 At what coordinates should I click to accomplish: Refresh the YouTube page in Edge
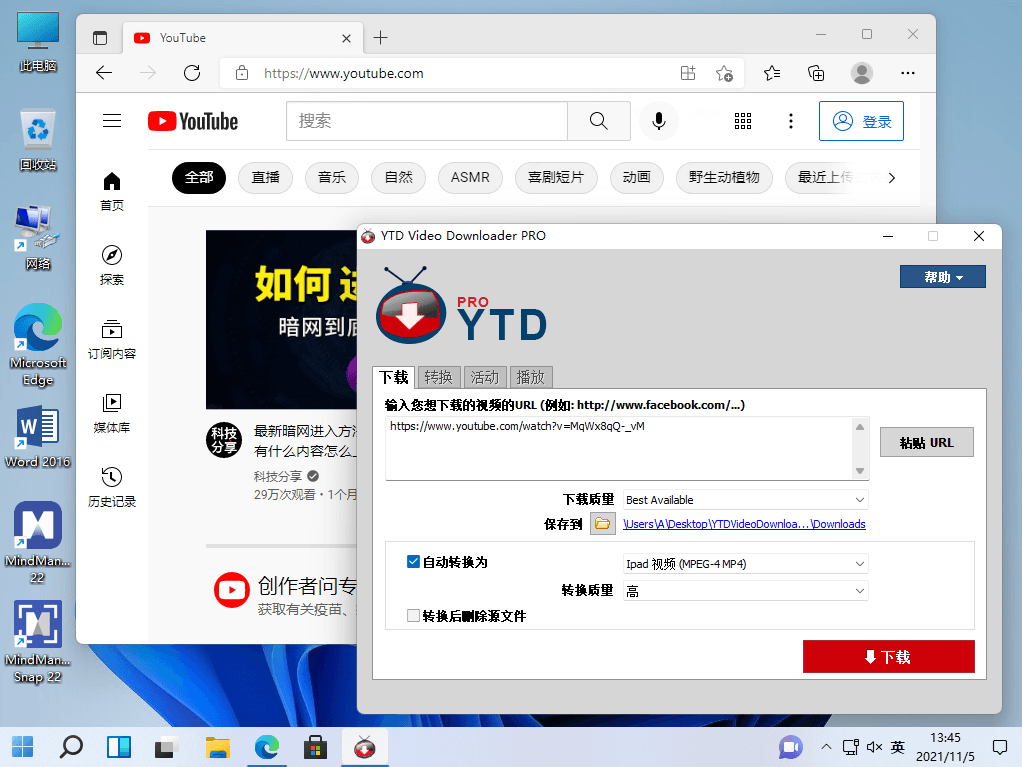pos(192,73)
